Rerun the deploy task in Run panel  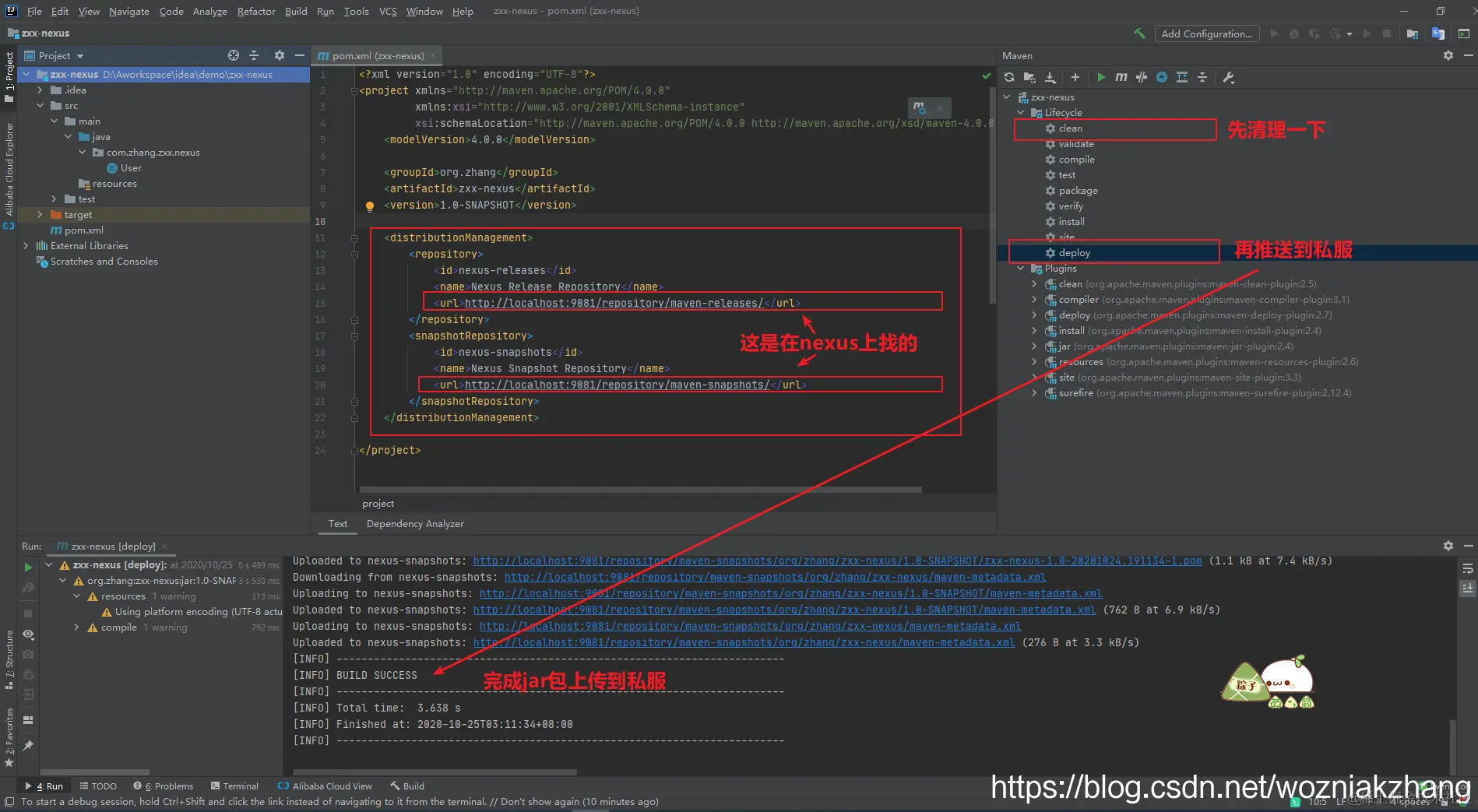(28, 568)
